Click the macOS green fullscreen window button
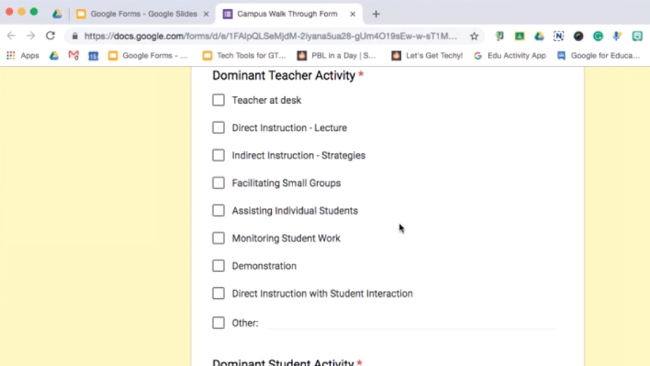Image resolution: width=650 pixels, height=366 pixels. click(x=34, y=12)
